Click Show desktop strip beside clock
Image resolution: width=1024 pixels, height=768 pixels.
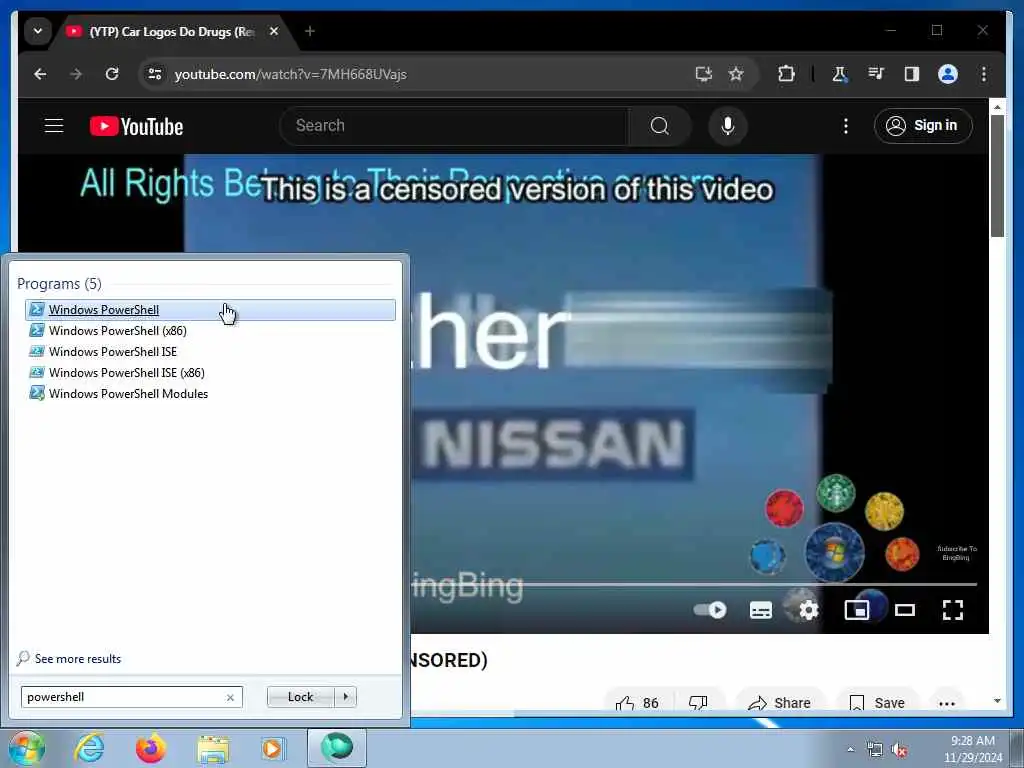1016,749
